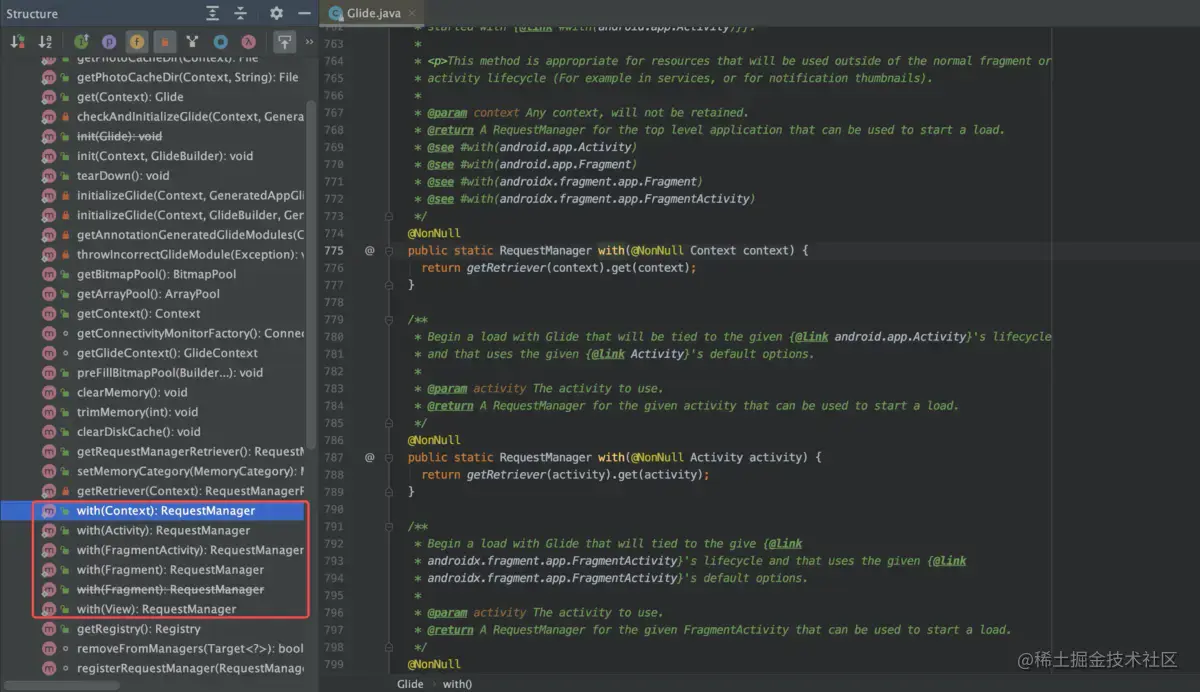Viewport: 1200px width, 692px height.
Task: Hide the Structure panel with minus icon
Action: coord(302,13)
